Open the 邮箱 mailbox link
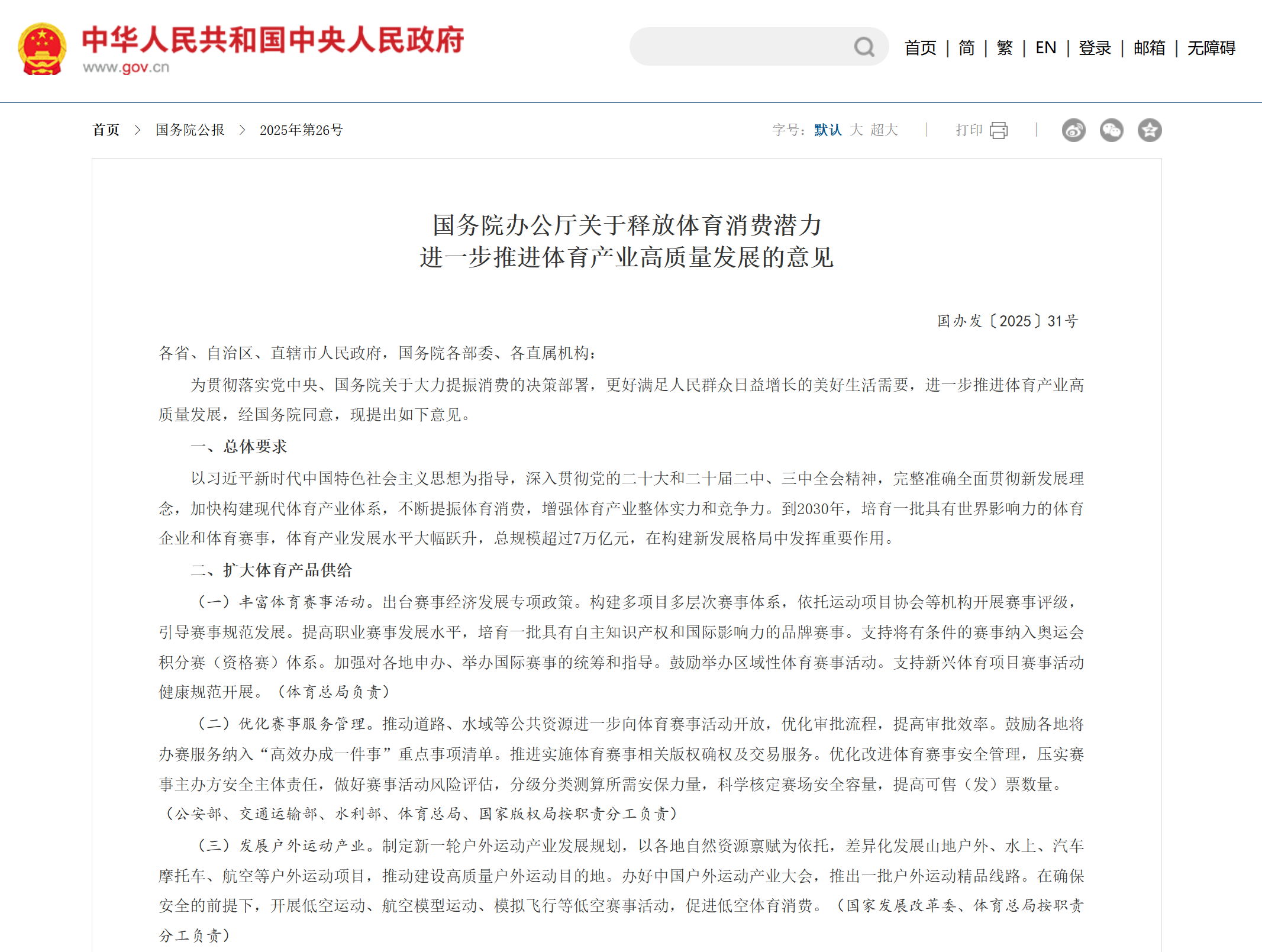1262x952 pixels. tap(1149, 48)
